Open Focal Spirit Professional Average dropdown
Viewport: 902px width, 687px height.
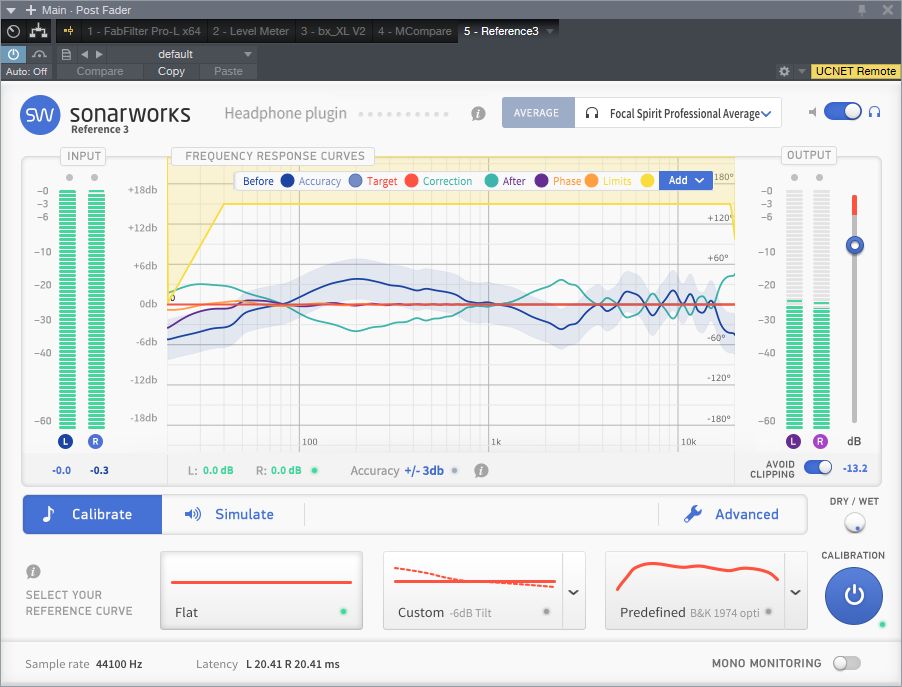point(678,113)
